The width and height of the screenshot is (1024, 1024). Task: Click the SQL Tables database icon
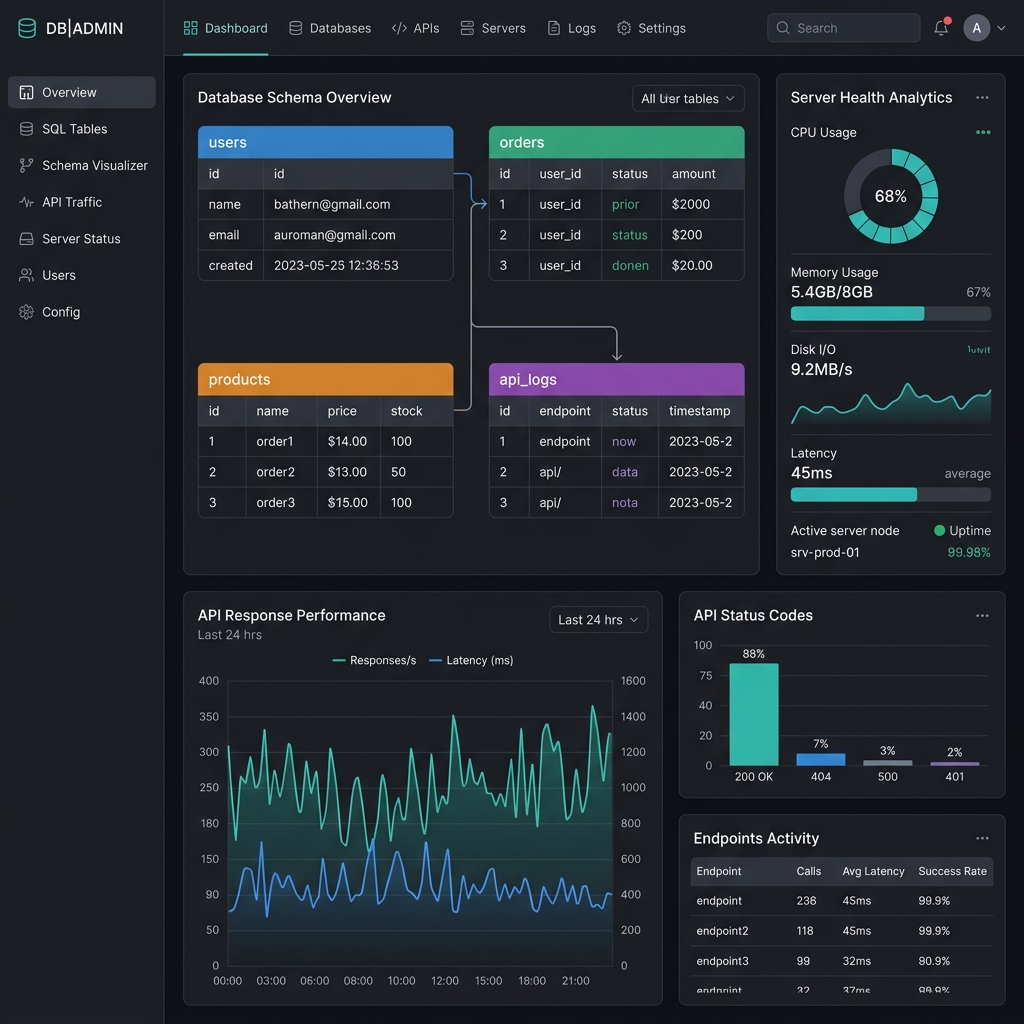pos(26,129)
